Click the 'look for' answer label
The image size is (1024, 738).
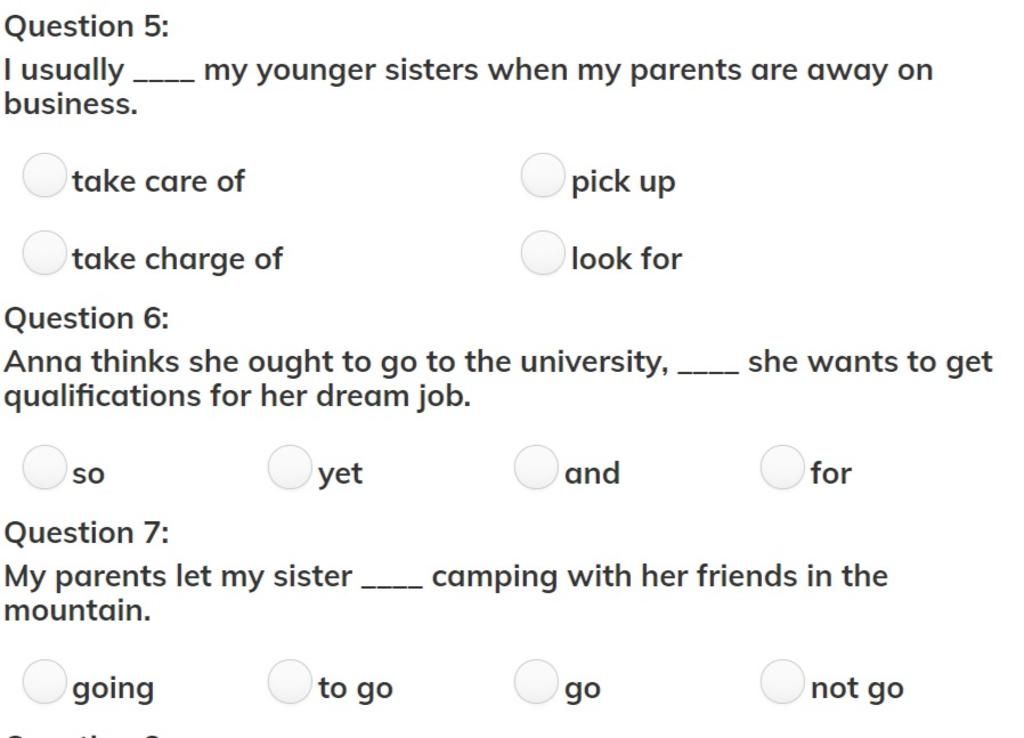point(626,259)
